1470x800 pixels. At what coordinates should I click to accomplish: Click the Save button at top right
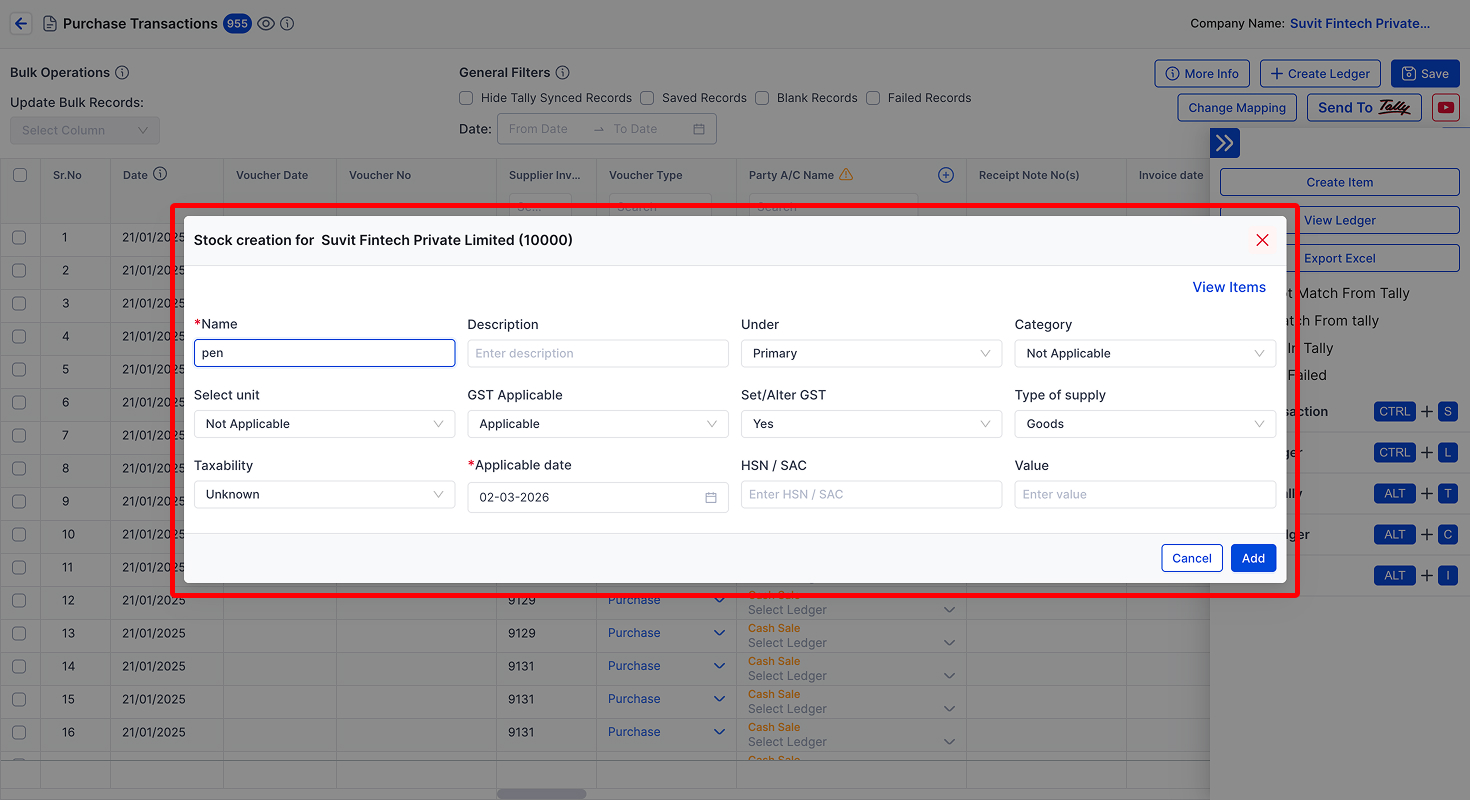1425,73
